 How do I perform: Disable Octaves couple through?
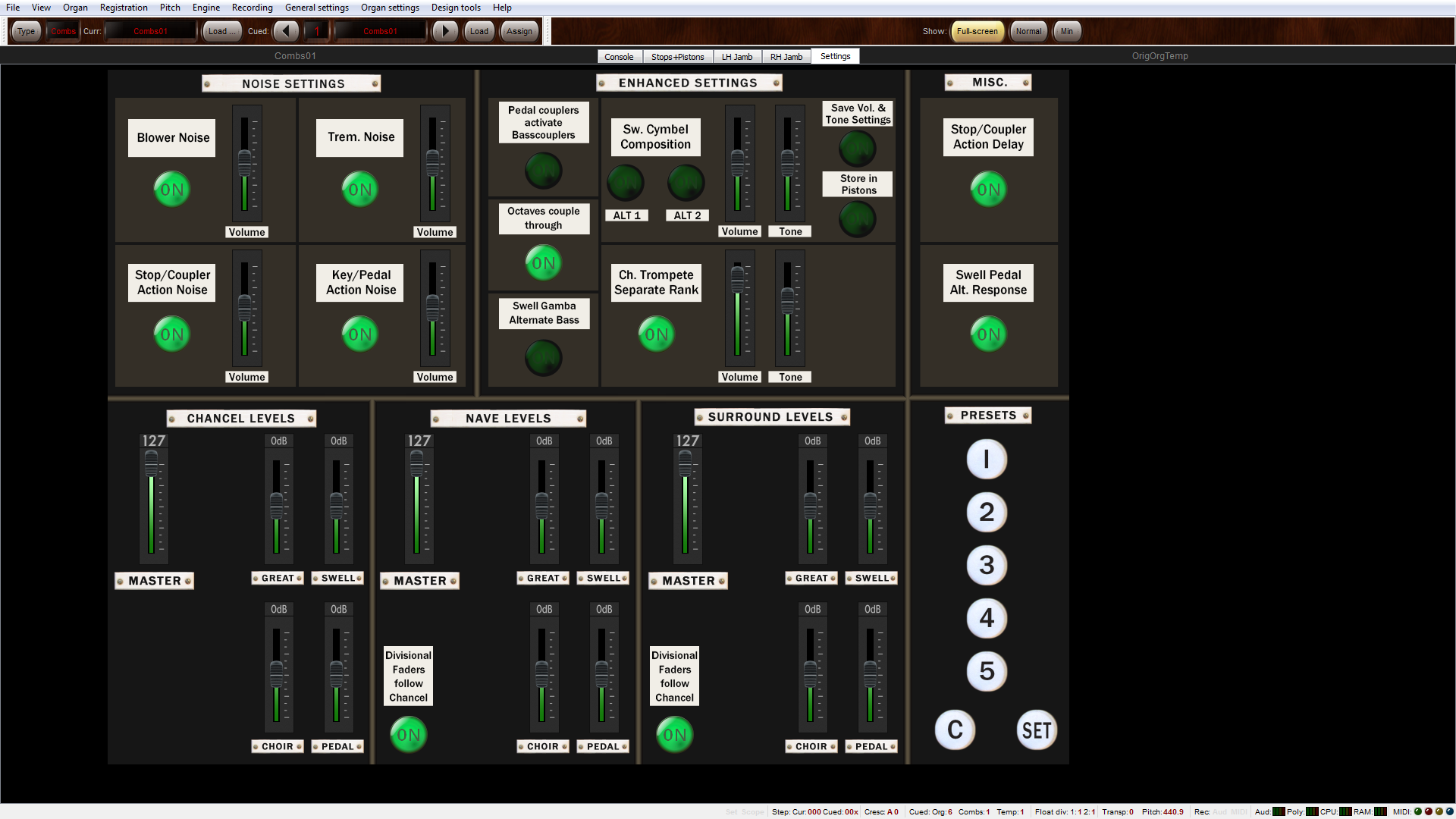(543, 263)
